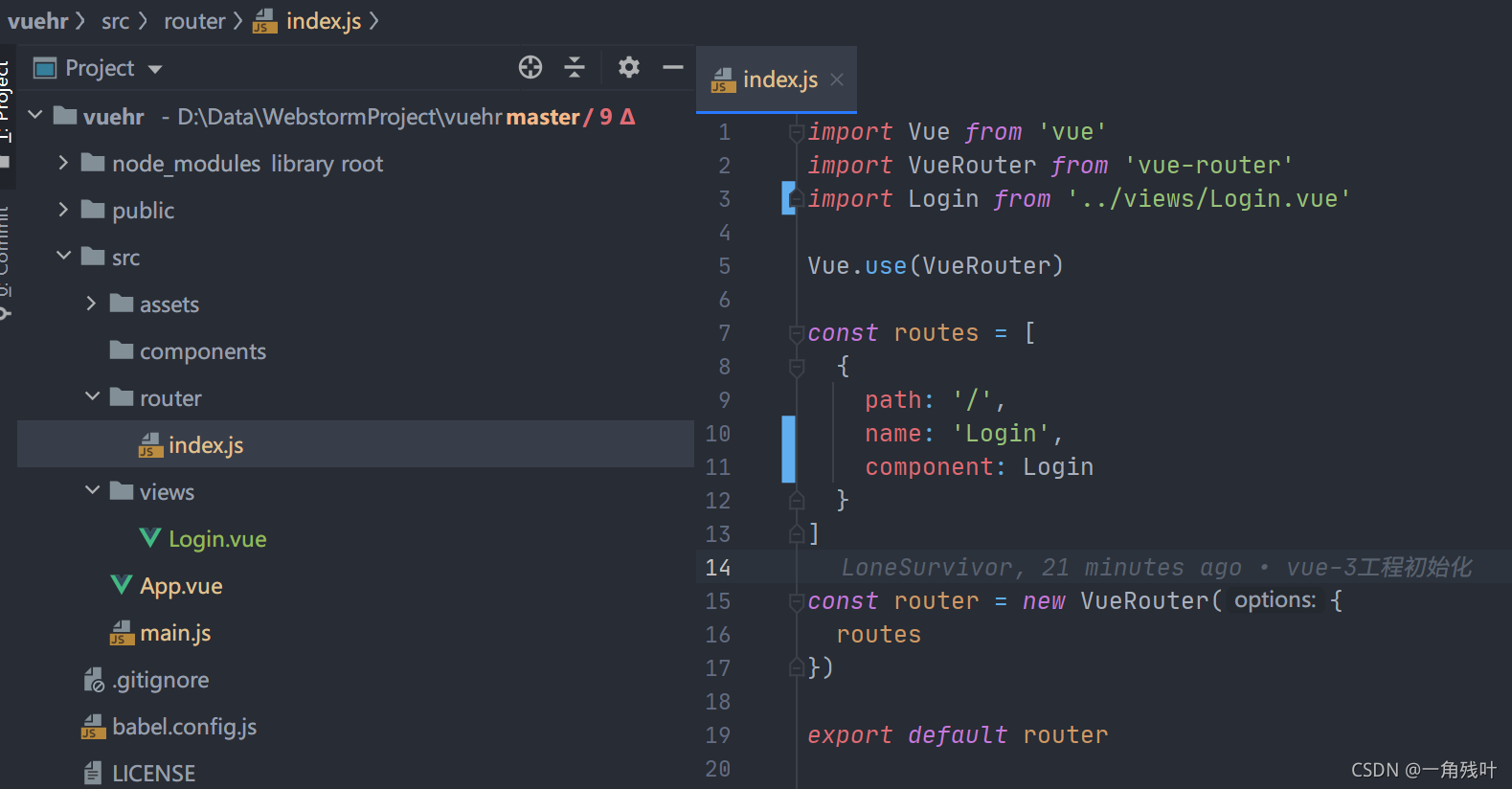Close the index.js editor tab
Viewport: 1512px width, 789px height.
[837, 79]
